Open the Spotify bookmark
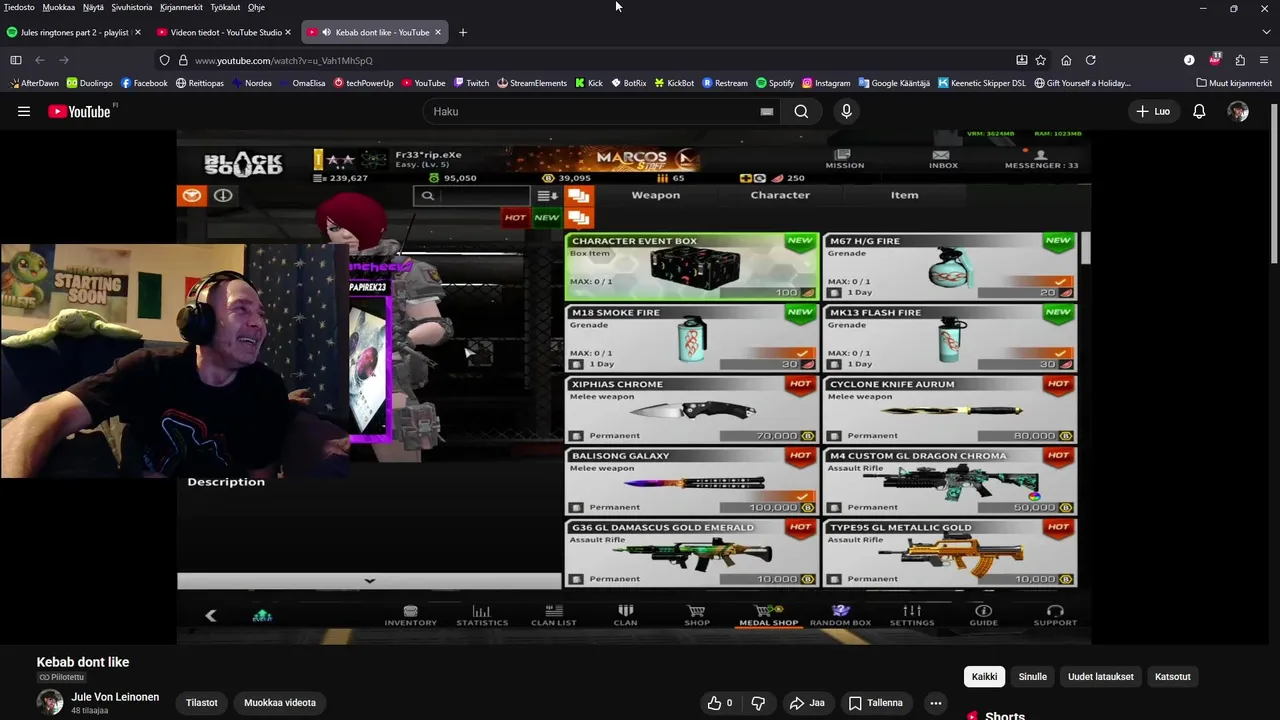Screen dimensions: 1280x720 (x=775, y=83)
